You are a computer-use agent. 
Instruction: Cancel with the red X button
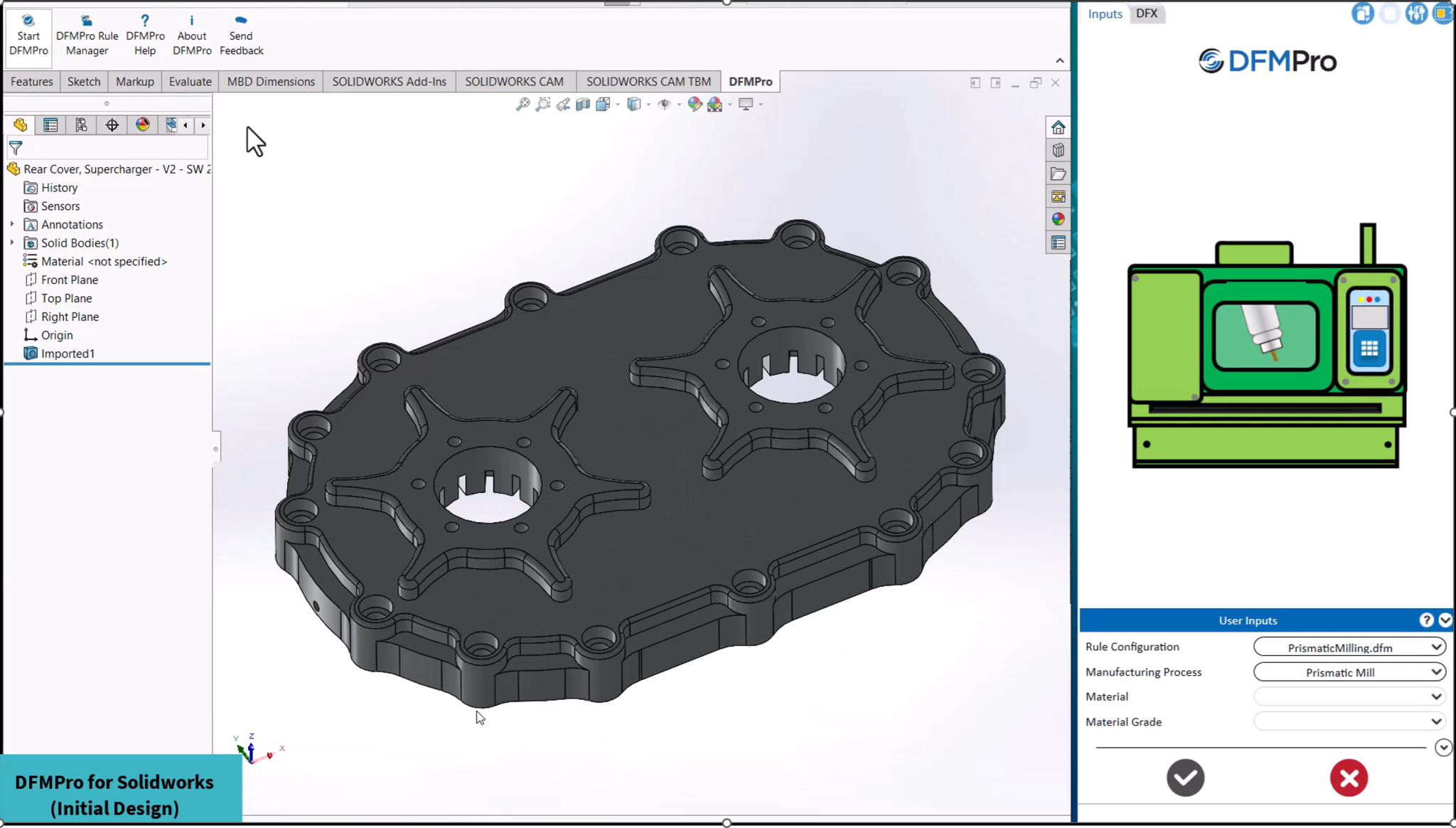(x=1349, y=777)
